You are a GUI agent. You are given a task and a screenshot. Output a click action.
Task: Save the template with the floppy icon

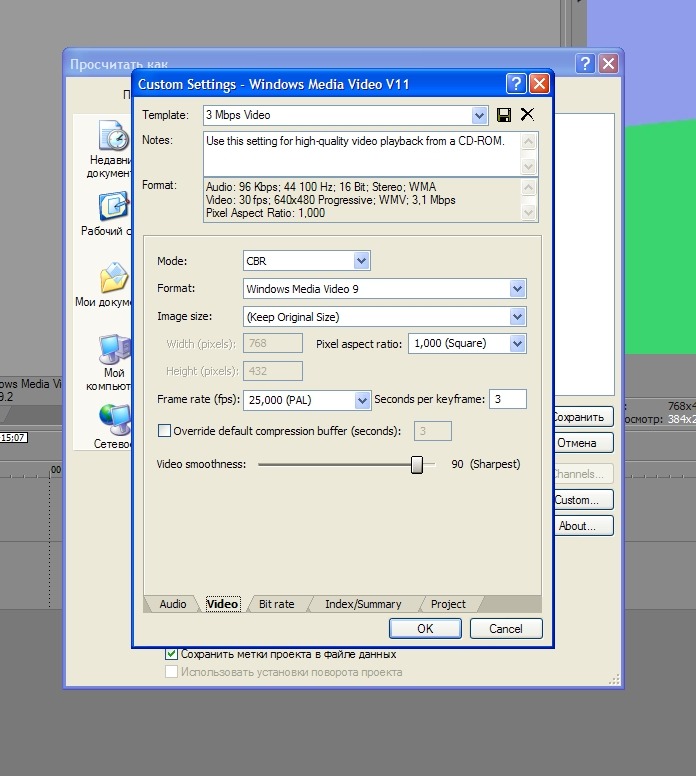point(503,115)
